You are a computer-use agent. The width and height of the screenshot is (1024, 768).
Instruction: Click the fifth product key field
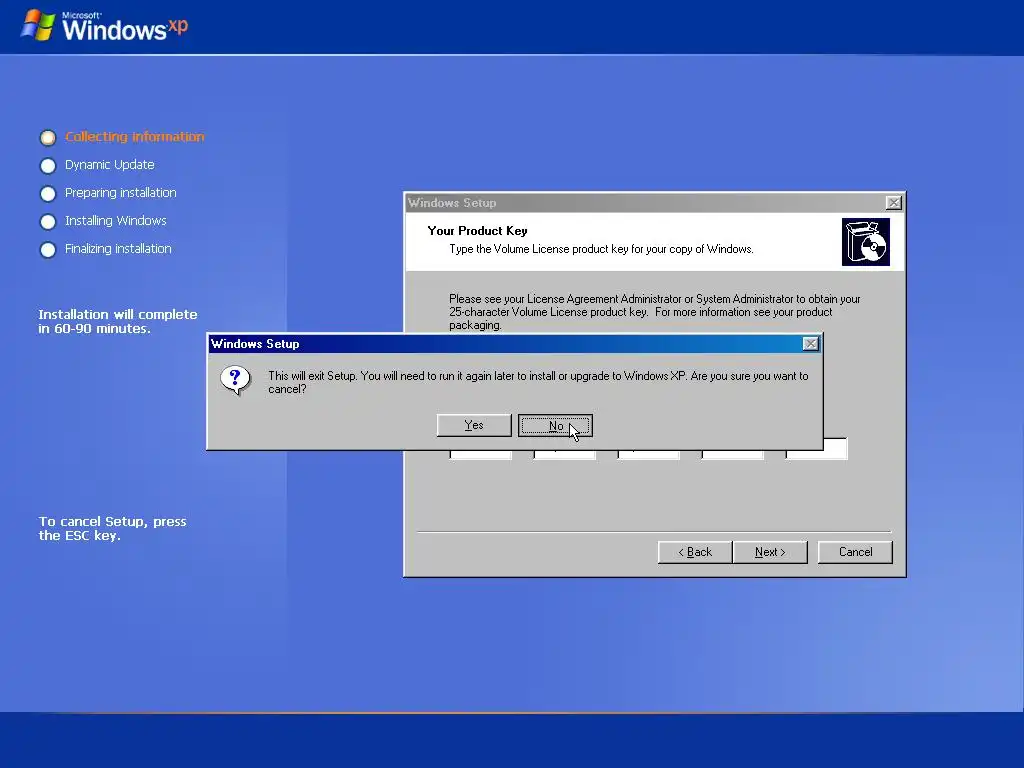click(835, 449)
